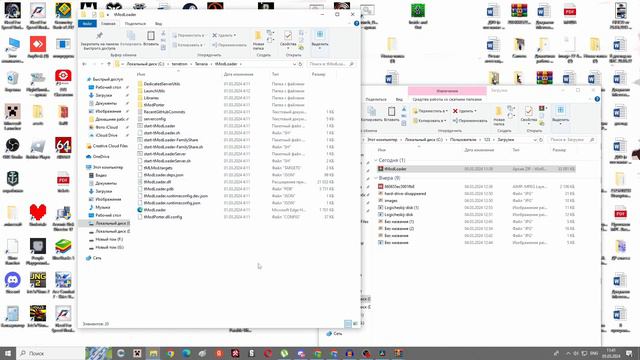Select Извлечение tab in Загрузки window
The width and height of the screenshot is (640, 360).
(447, 91)
